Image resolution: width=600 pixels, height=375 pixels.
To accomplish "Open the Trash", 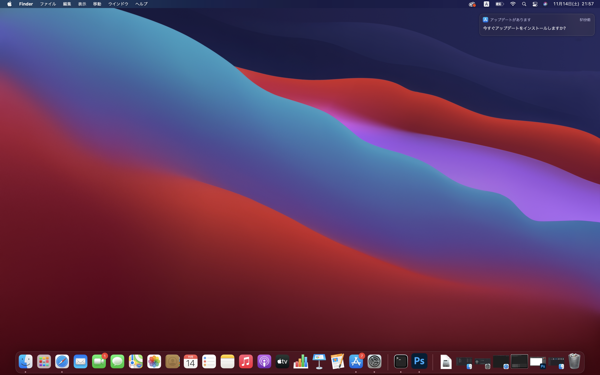I will pyautogui.click(x=574, y=361).
